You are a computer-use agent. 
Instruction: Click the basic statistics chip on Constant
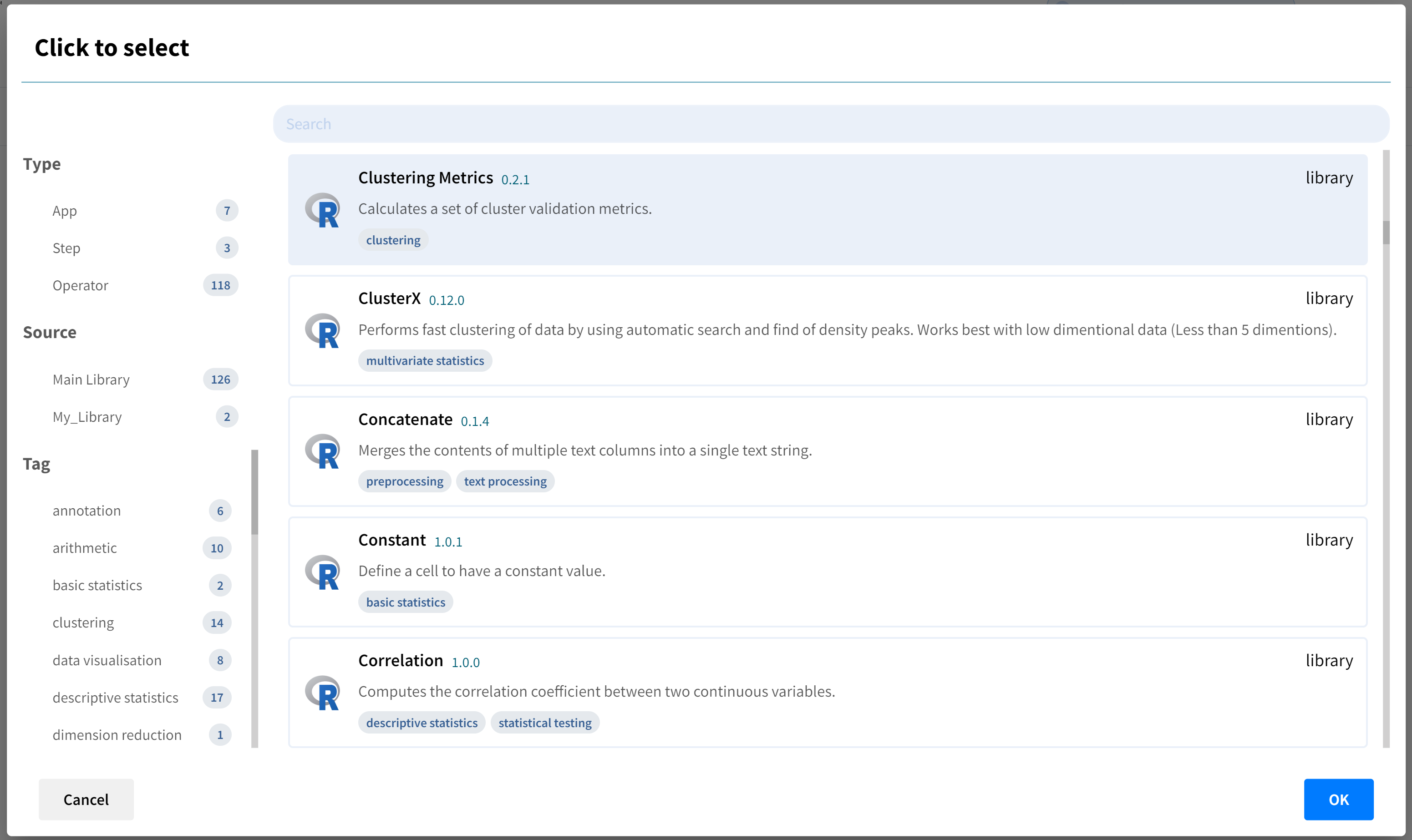tap(406, 602)
